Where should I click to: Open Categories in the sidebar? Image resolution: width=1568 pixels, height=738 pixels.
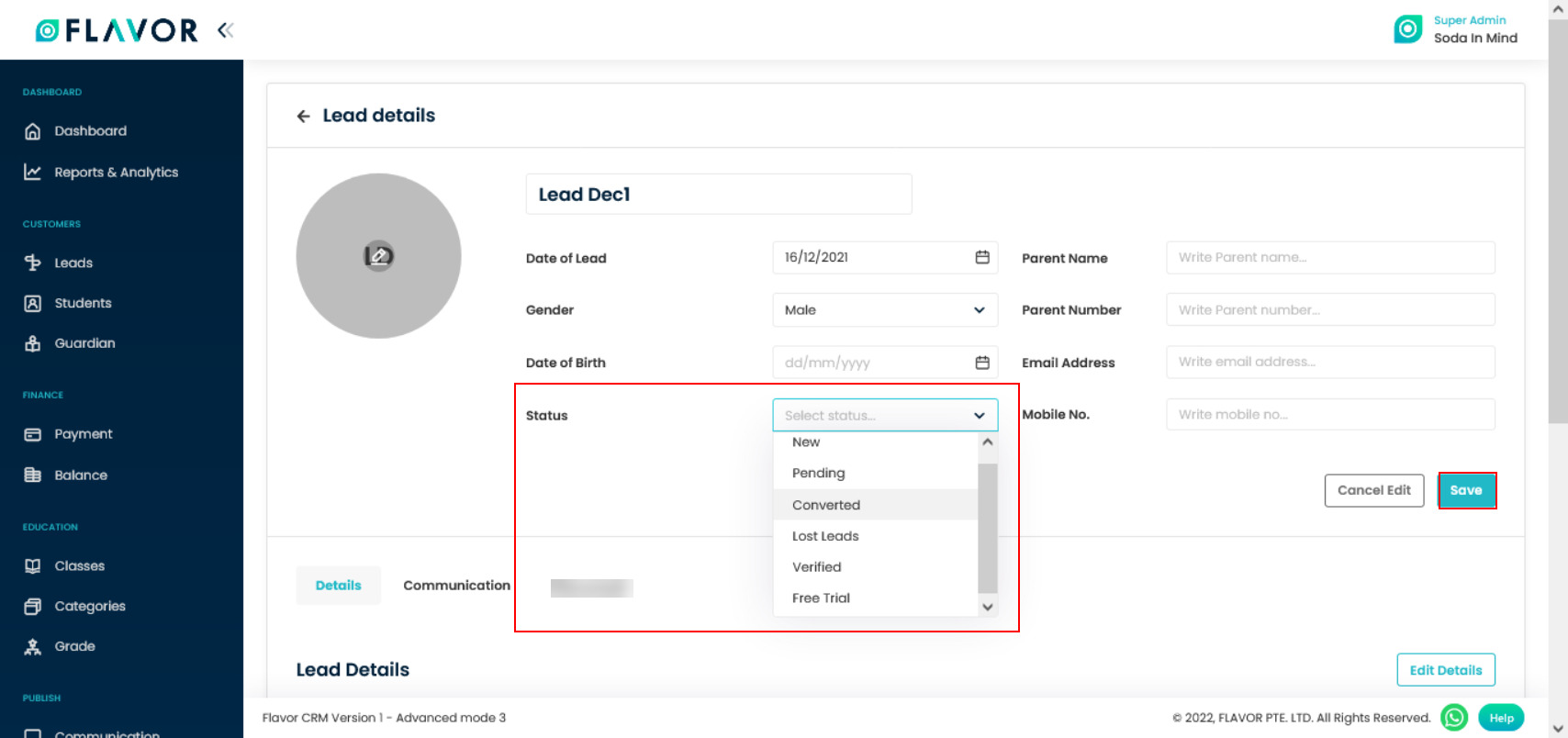pos(90,606)
